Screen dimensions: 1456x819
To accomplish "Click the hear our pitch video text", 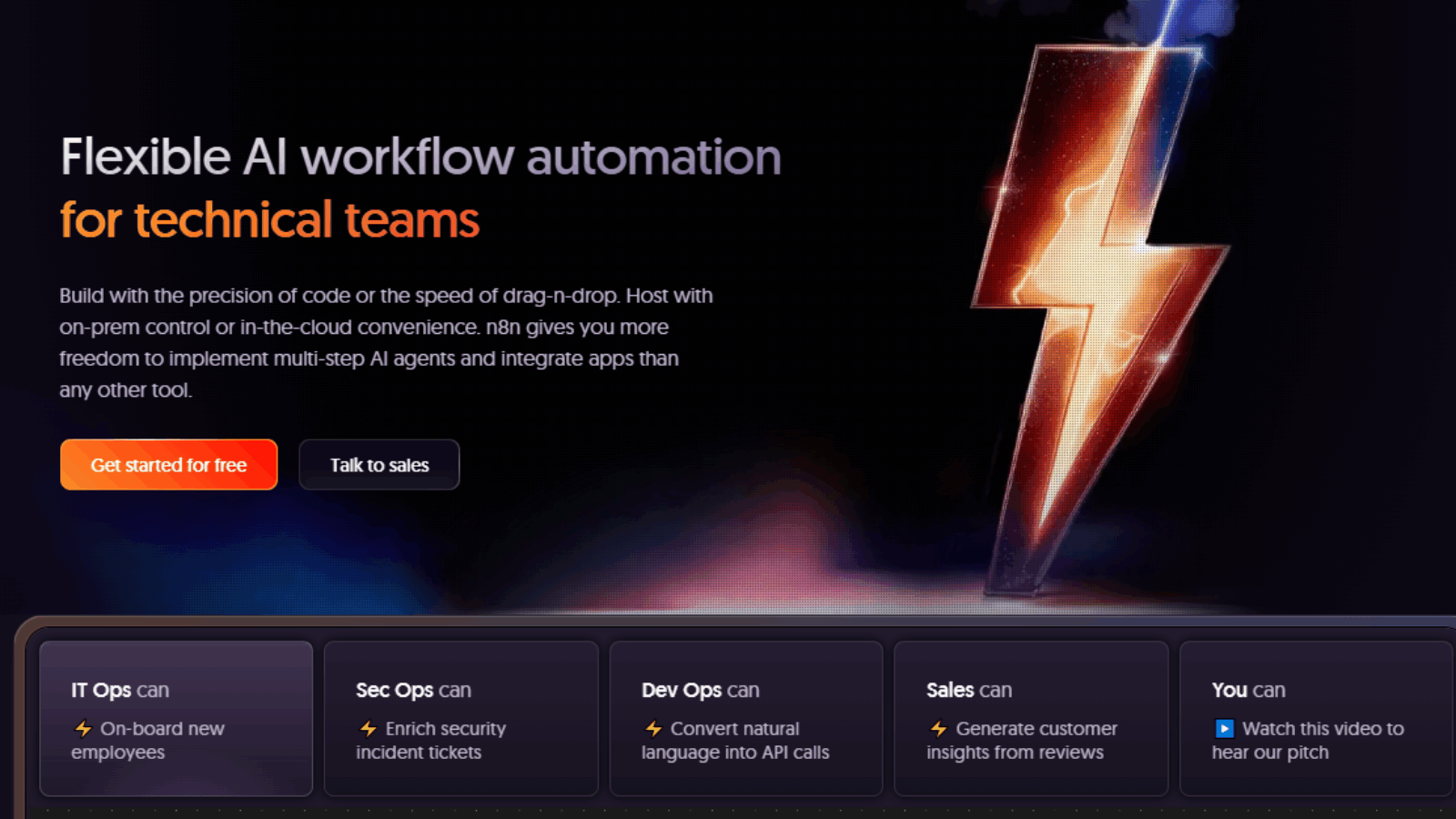I will [x=1269, y=753].
